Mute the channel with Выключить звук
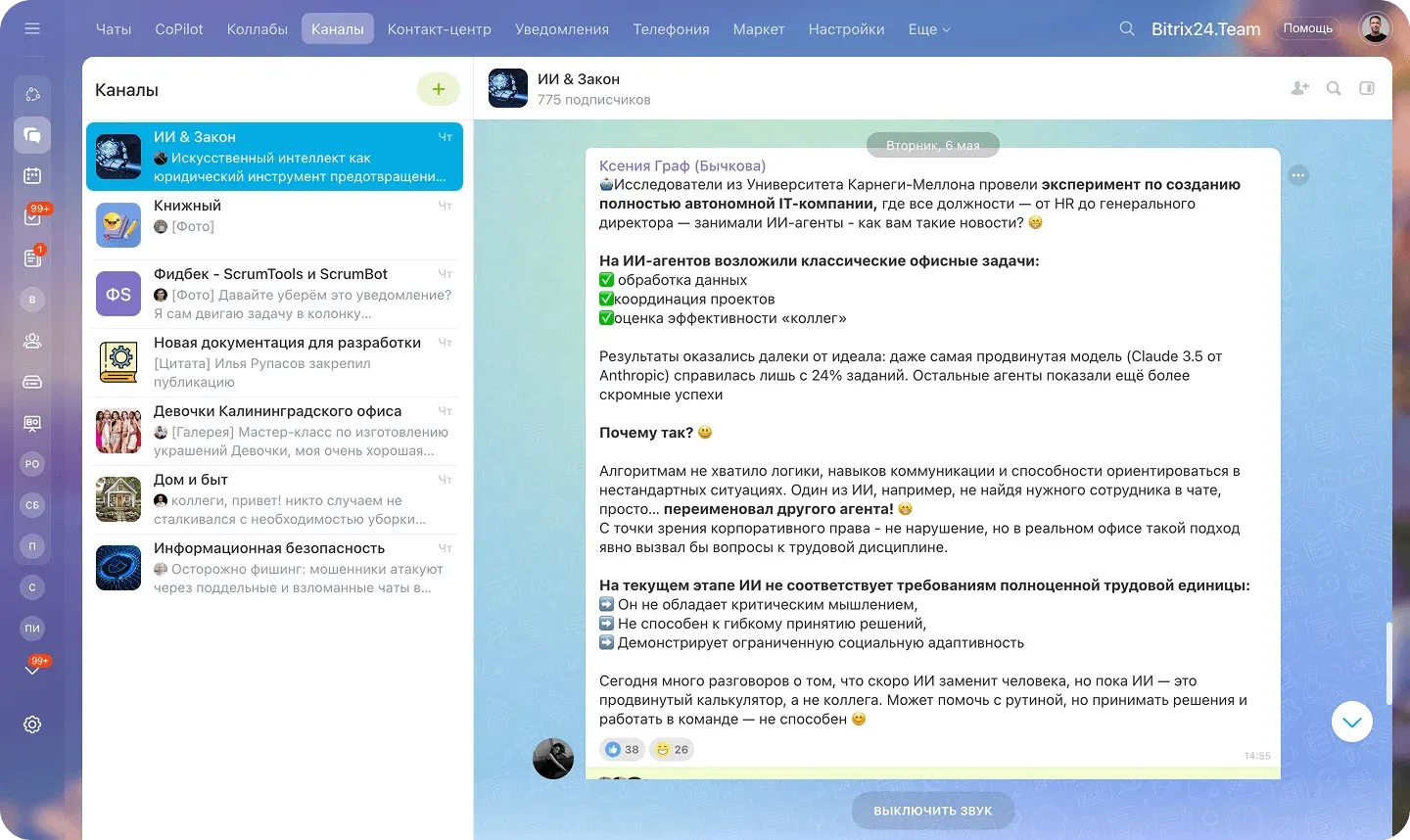This screenshot has height=840, width=1410. pyautogui.click(x=931, y=810)
